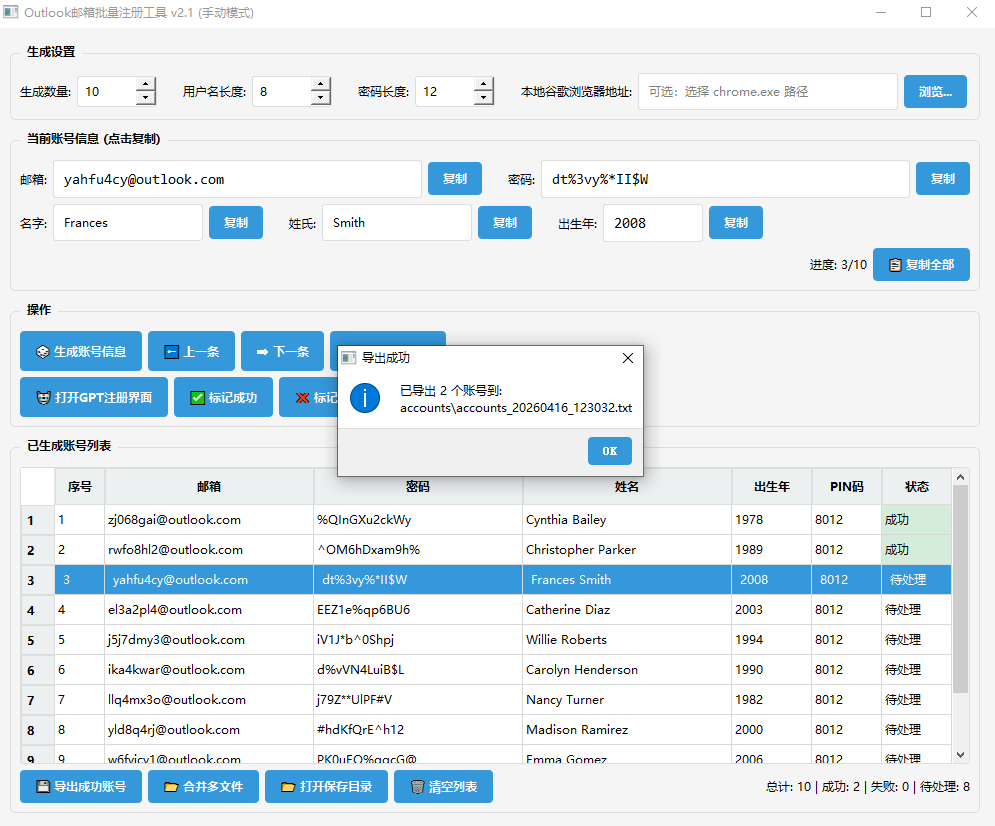This screenshot has width=995, height=826.
Task: Increase 生成数量 using its up stepper arrow
Action: [147, 84]
